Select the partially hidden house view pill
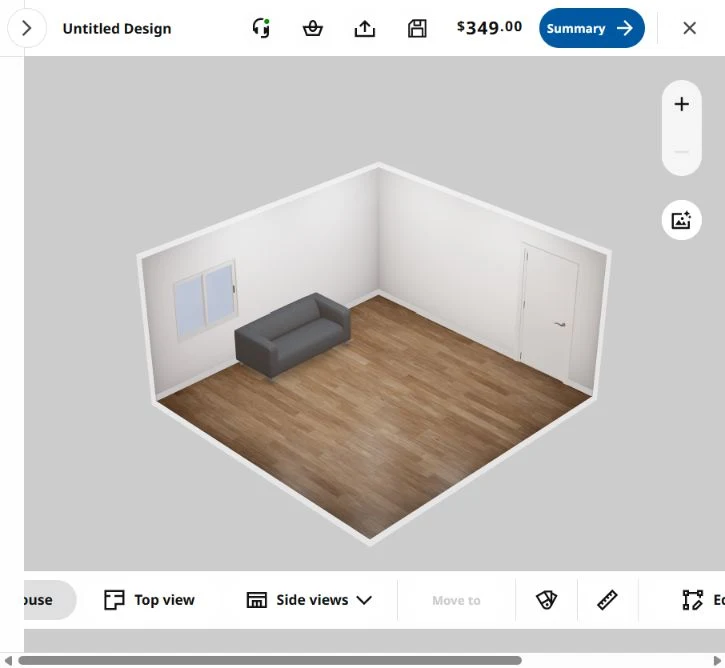 pyautogui.click(x=50, y=600)
